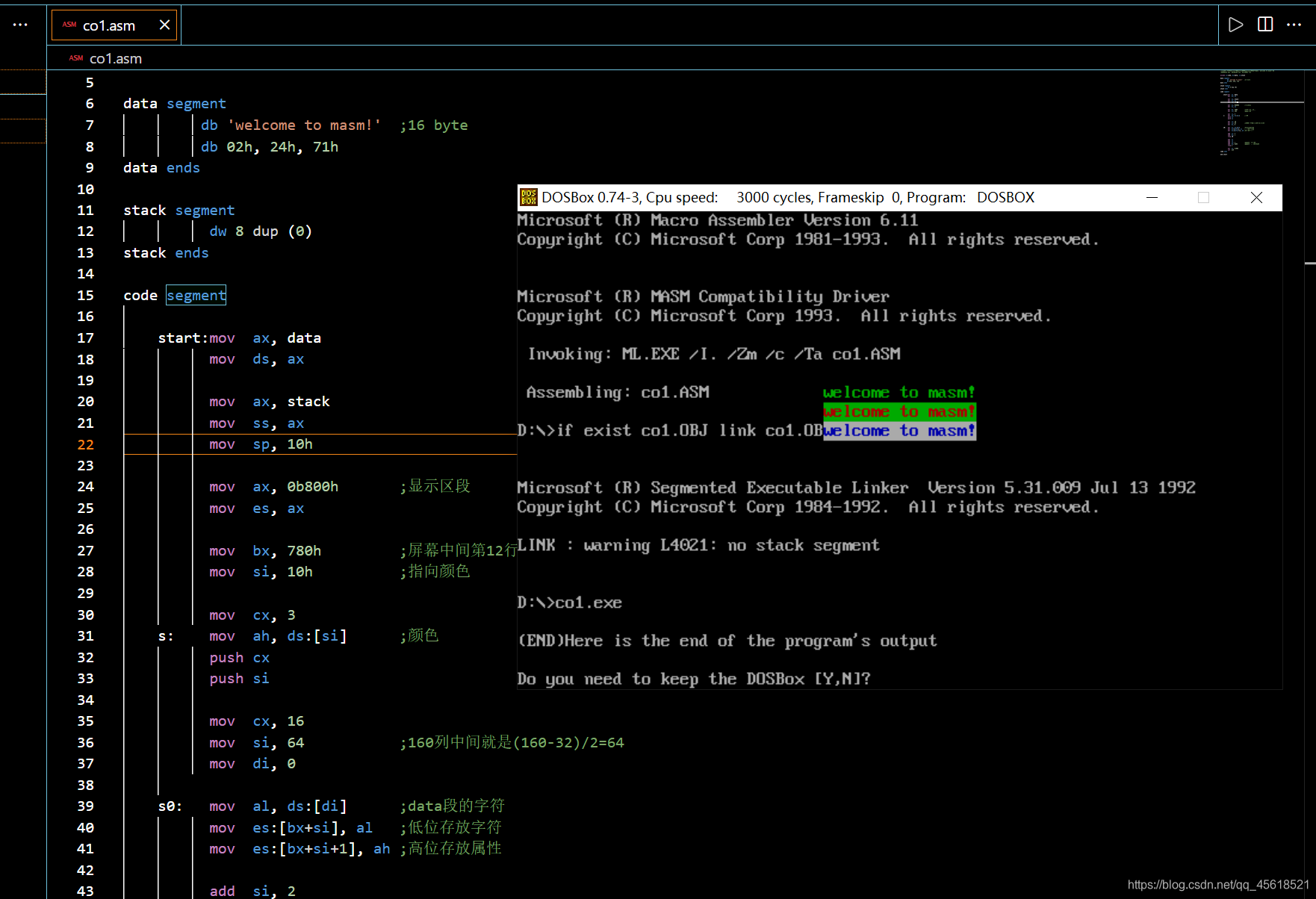Click line number 6 in the gutter
Screen dimensions: 1316x899
(90, 104)
